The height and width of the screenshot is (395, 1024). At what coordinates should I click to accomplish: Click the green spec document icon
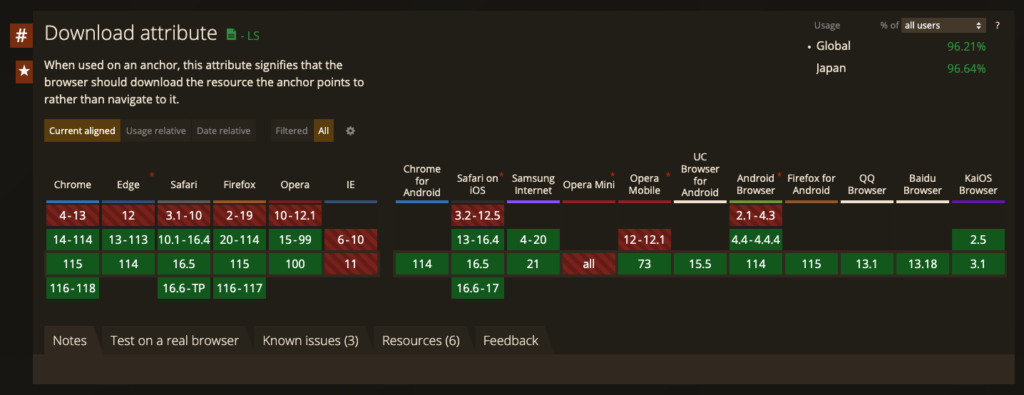pyautogui.click(x=231, y=35)
